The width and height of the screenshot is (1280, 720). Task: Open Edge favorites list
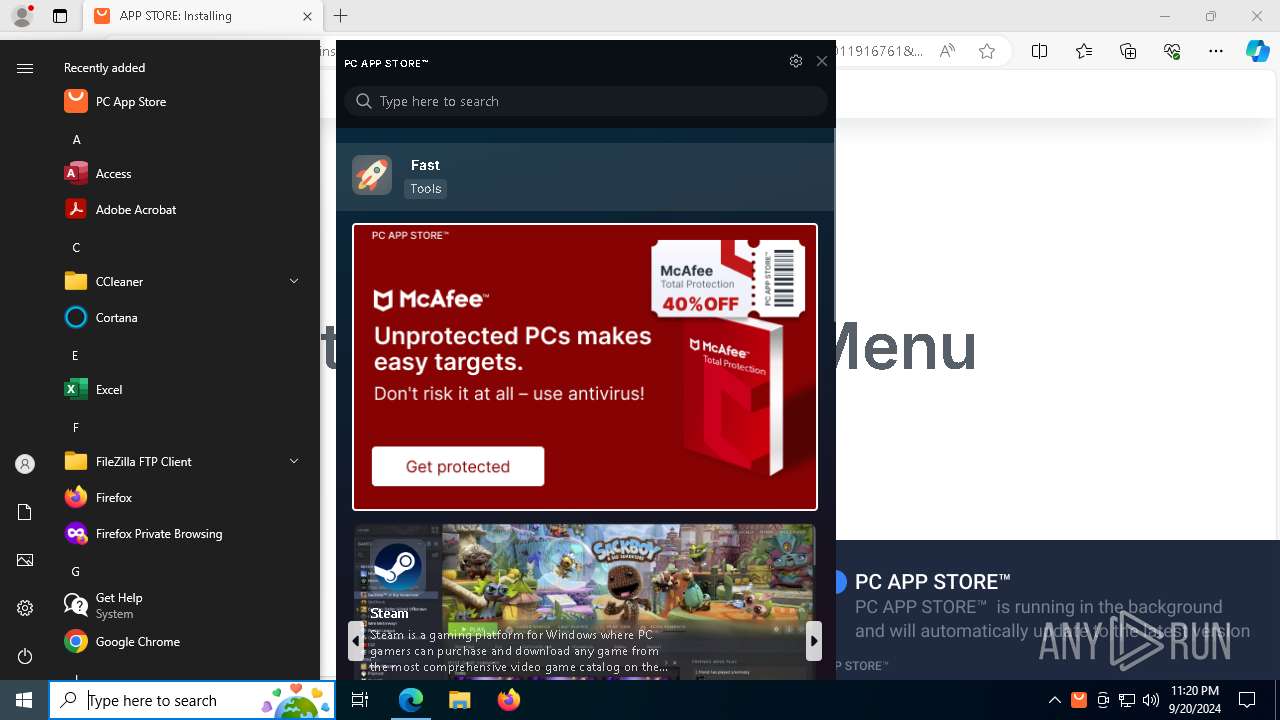[1084, 51]
